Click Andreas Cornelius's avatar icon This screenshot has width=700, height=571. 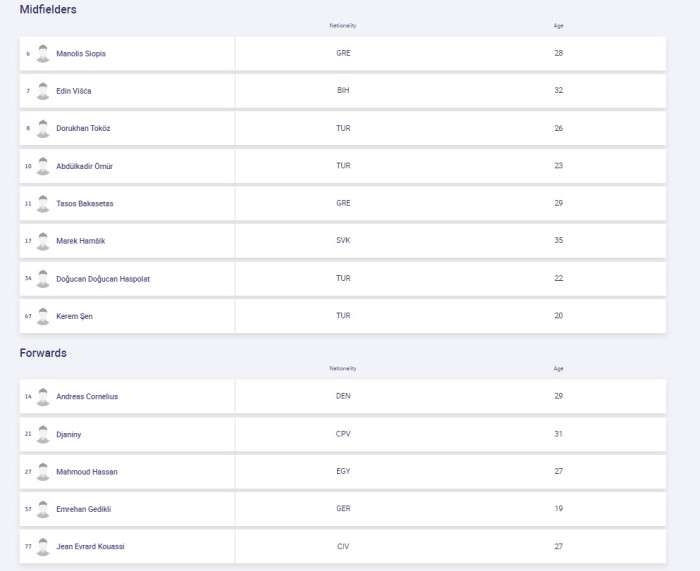(x=43, y=397)
